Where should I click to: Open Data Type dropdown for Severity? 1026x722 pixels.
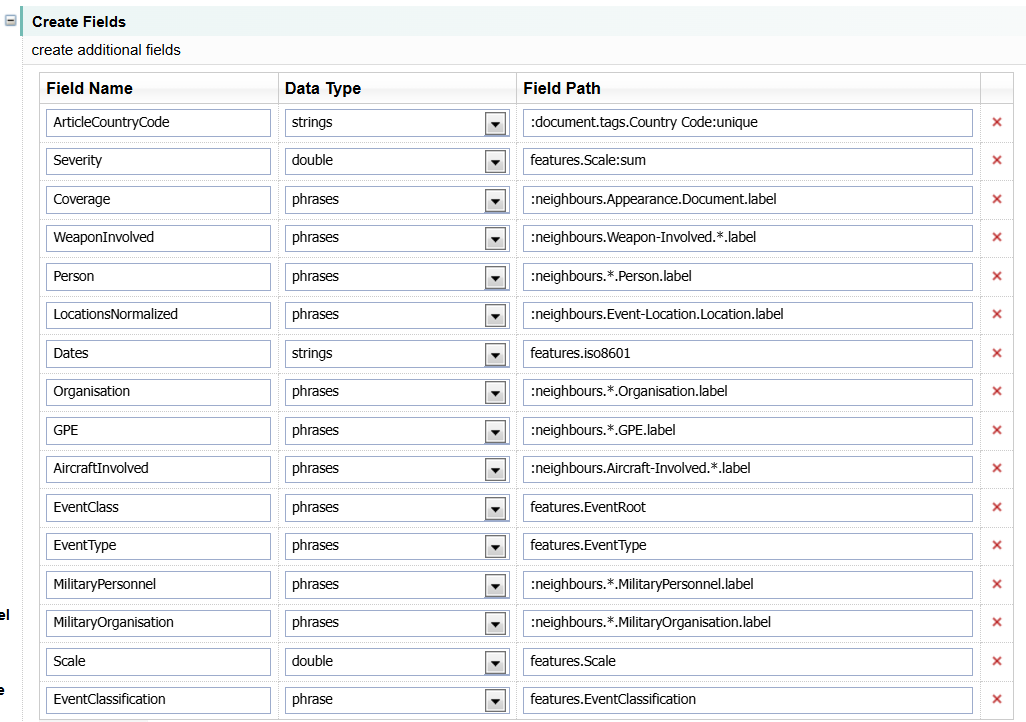click(495, 161)
